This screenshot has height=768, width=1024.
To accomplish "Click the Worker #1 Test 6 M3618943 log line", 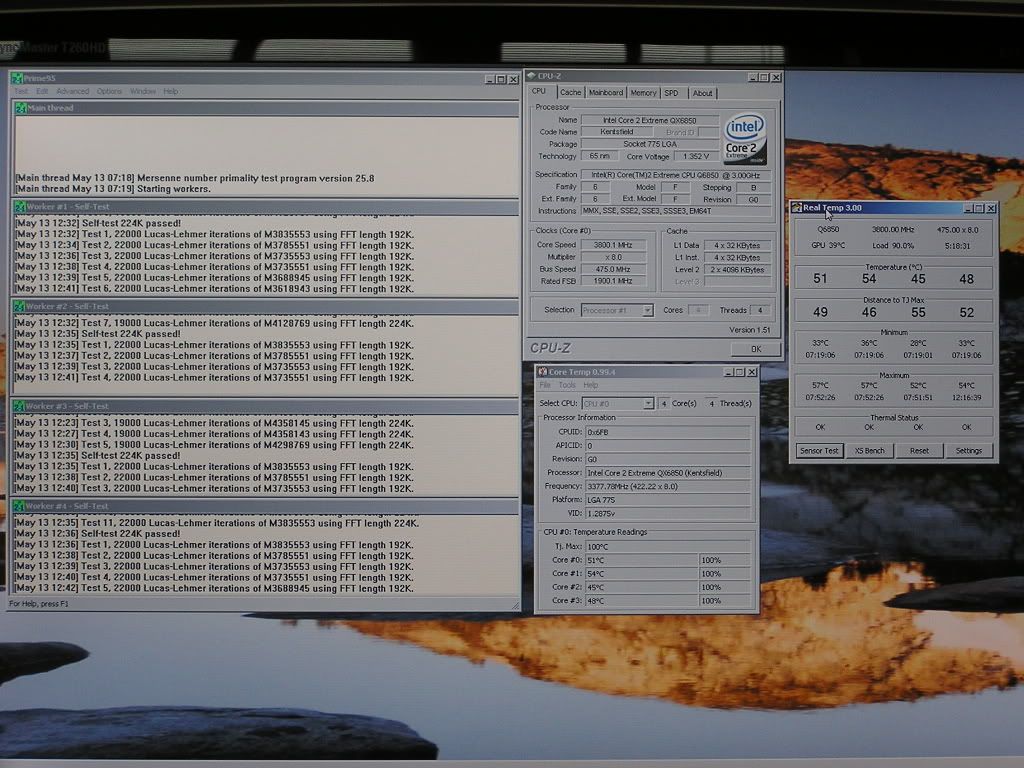I will pos(214,289).
